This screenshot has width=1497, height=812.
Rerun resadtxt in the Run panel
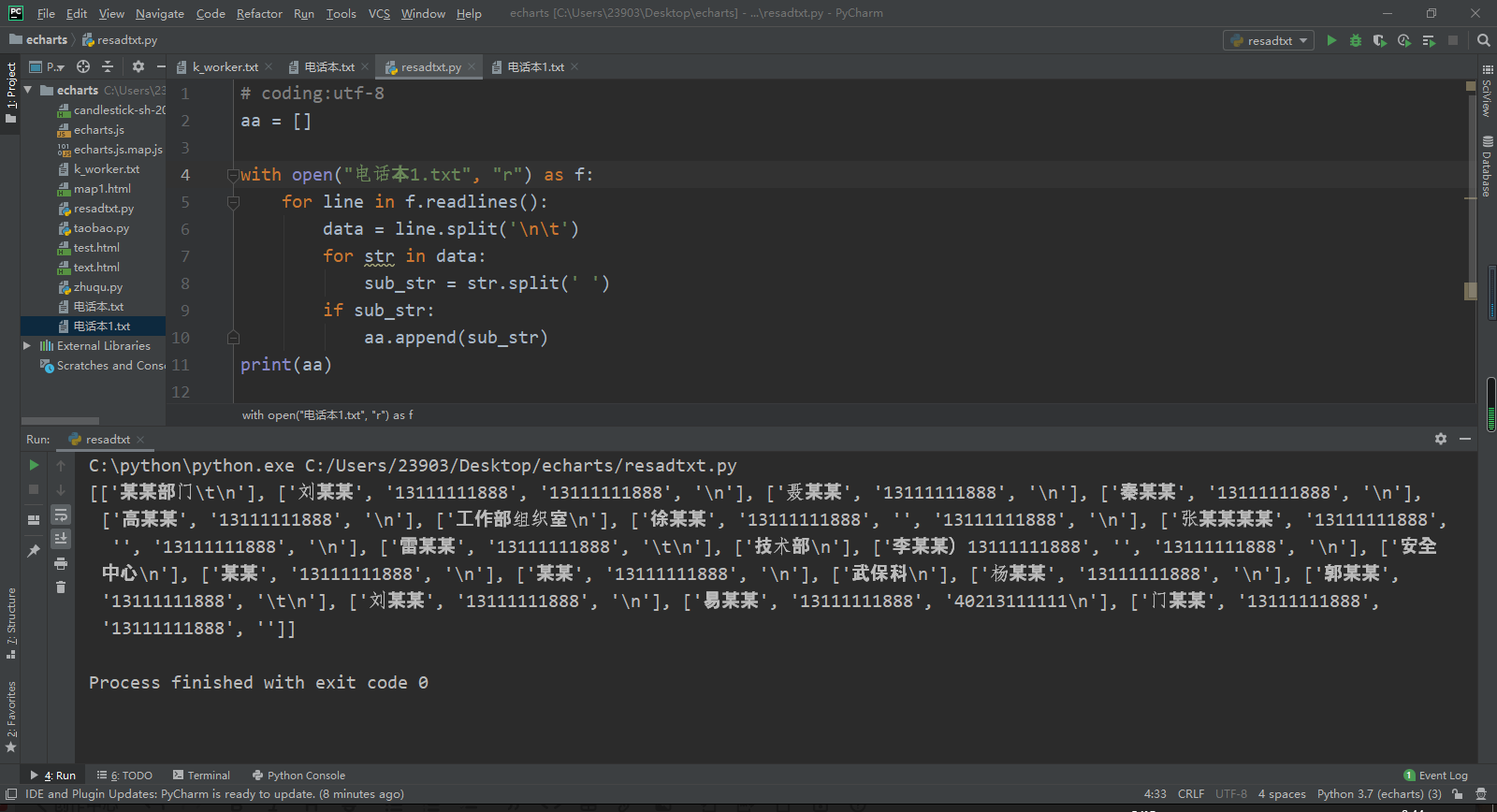tap(34, 465)
